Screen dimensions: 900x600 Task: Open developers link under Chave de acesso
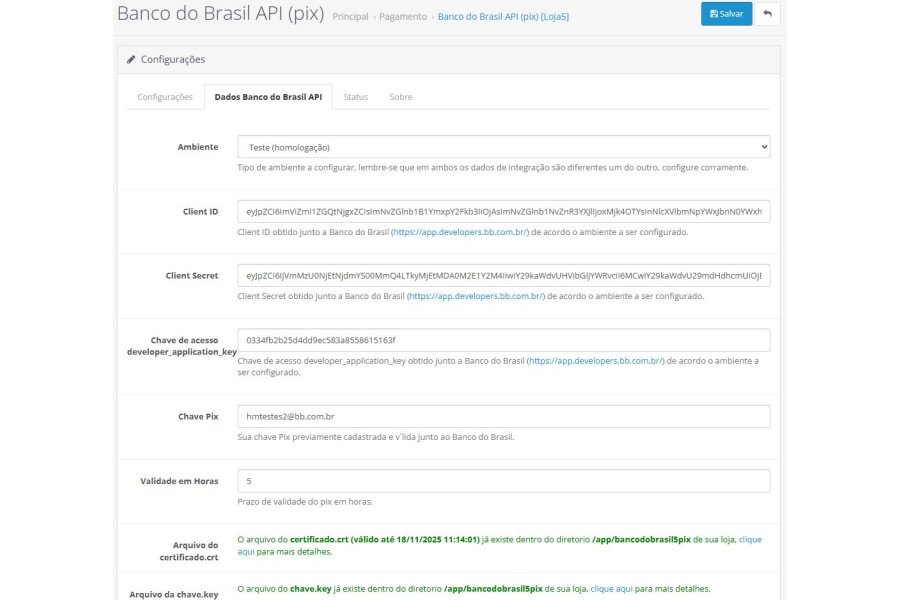pyautogui.click(x=596, y=361)
